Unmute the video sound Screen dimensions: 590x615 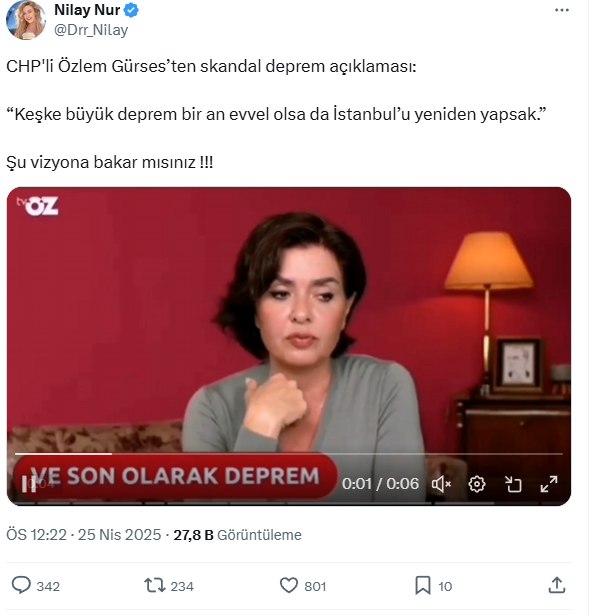441,484
